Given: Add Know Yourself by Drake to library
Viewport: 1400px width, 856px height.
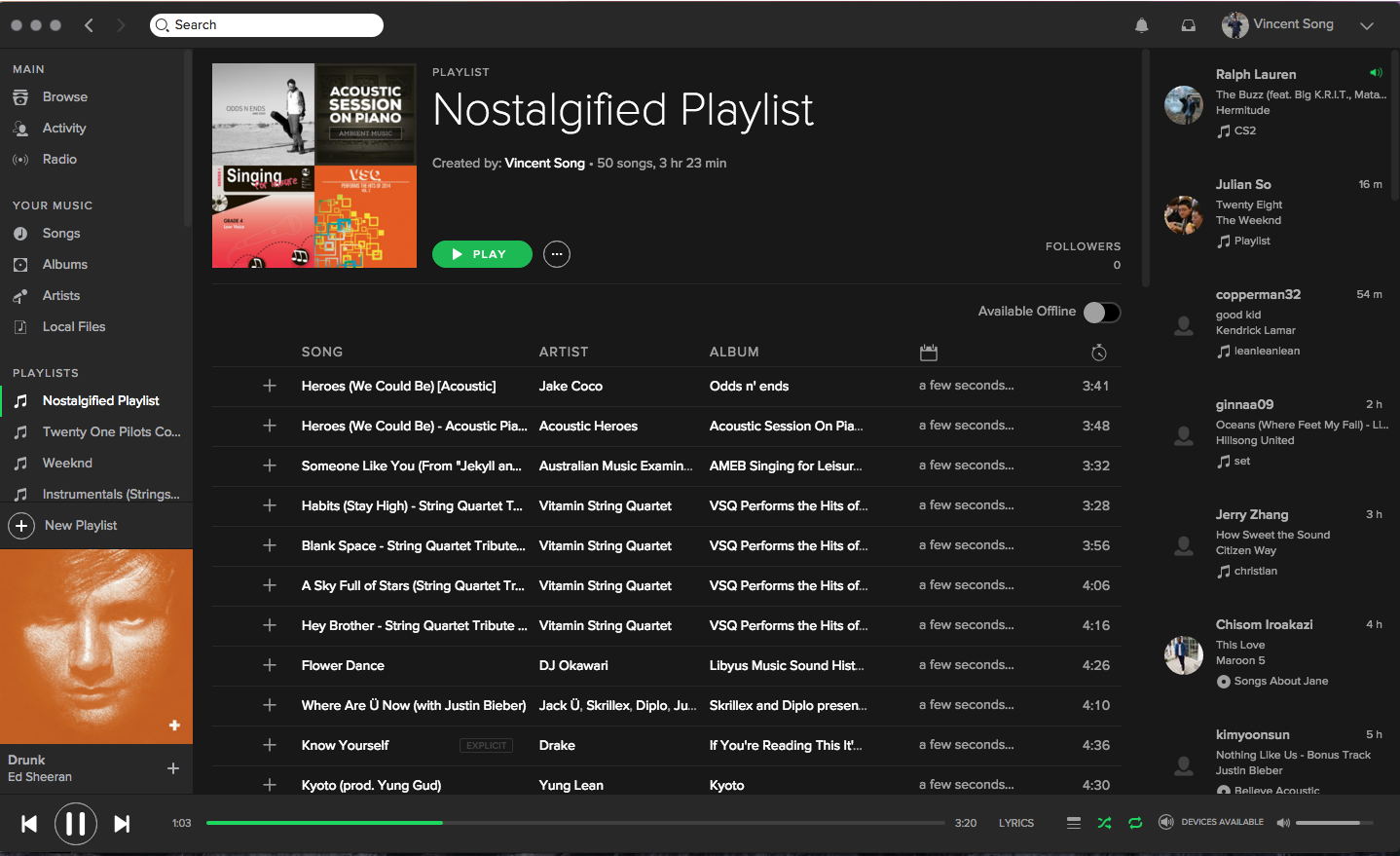Looking at the screenshot, I should point(270,745).
